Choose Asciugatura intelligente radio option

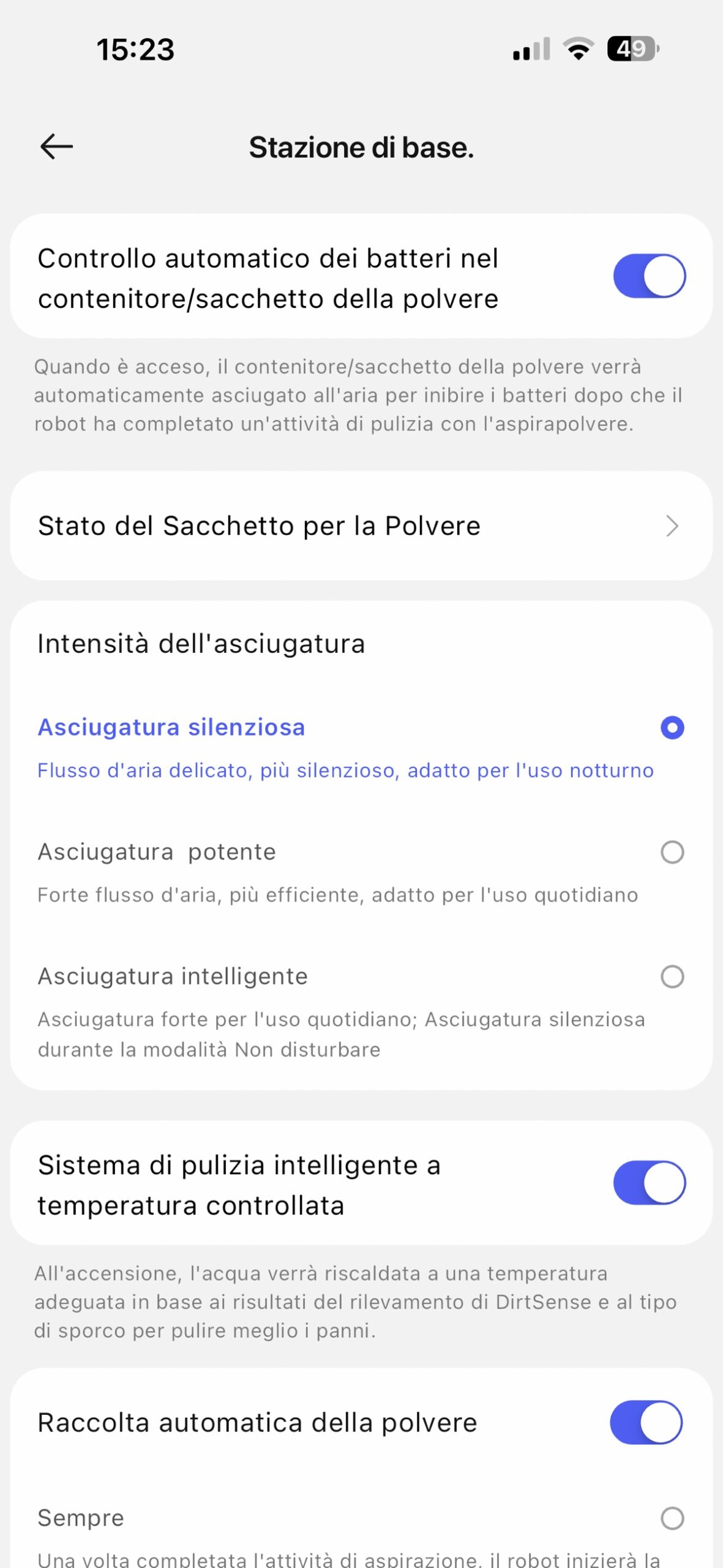pyautogui.click(x=672, y=976)
